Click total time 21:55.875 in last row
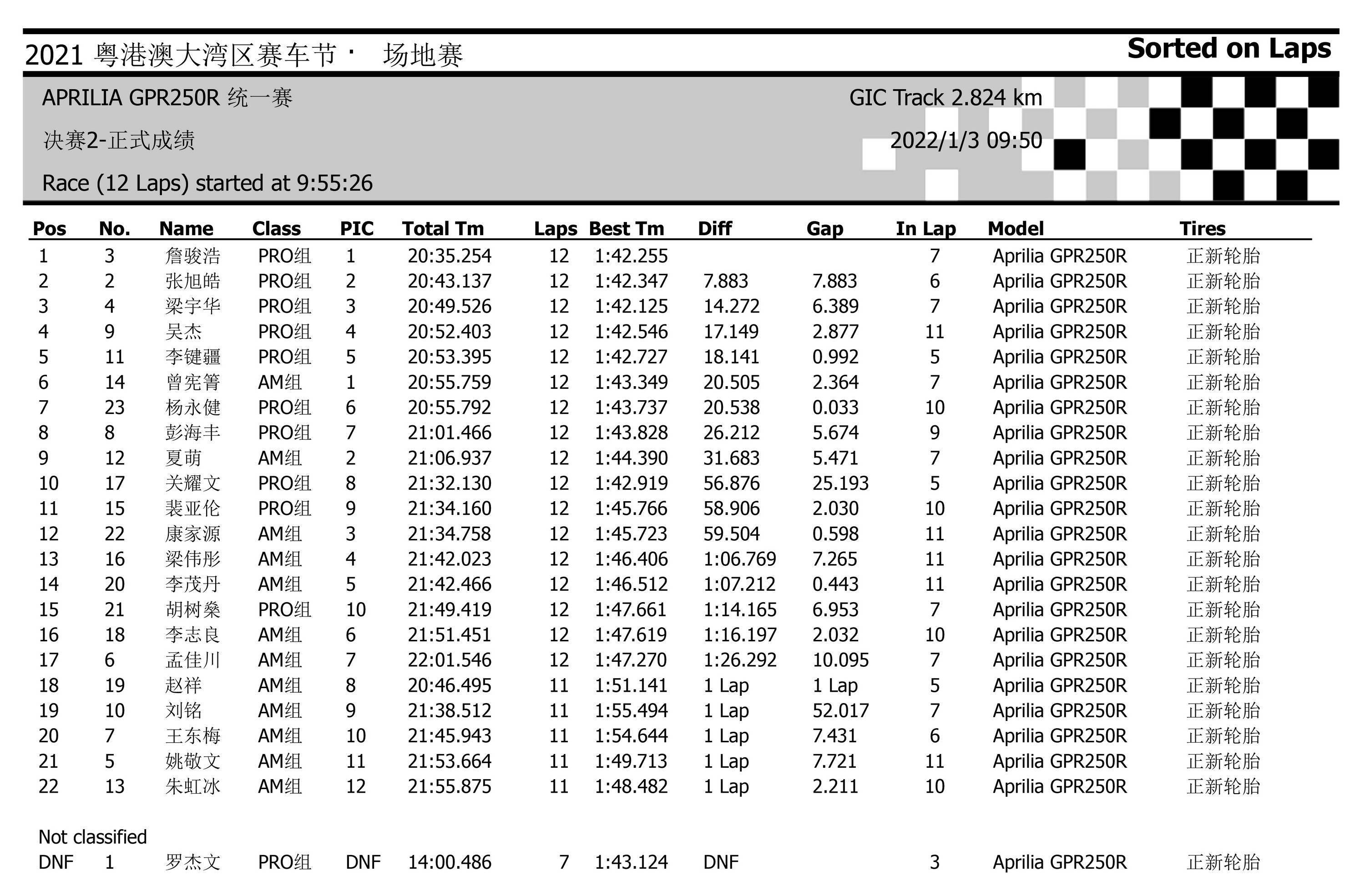 tap(449, 786)
